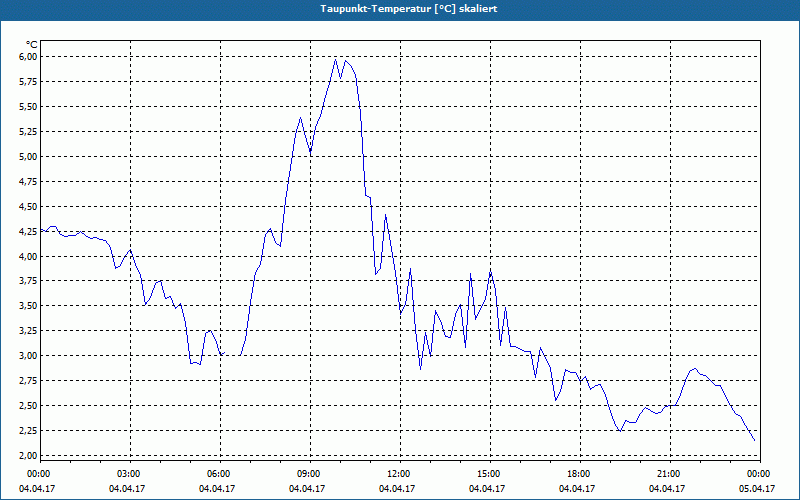
Task: Click the 5,50 y-axis value
Action: click(29, 107)
